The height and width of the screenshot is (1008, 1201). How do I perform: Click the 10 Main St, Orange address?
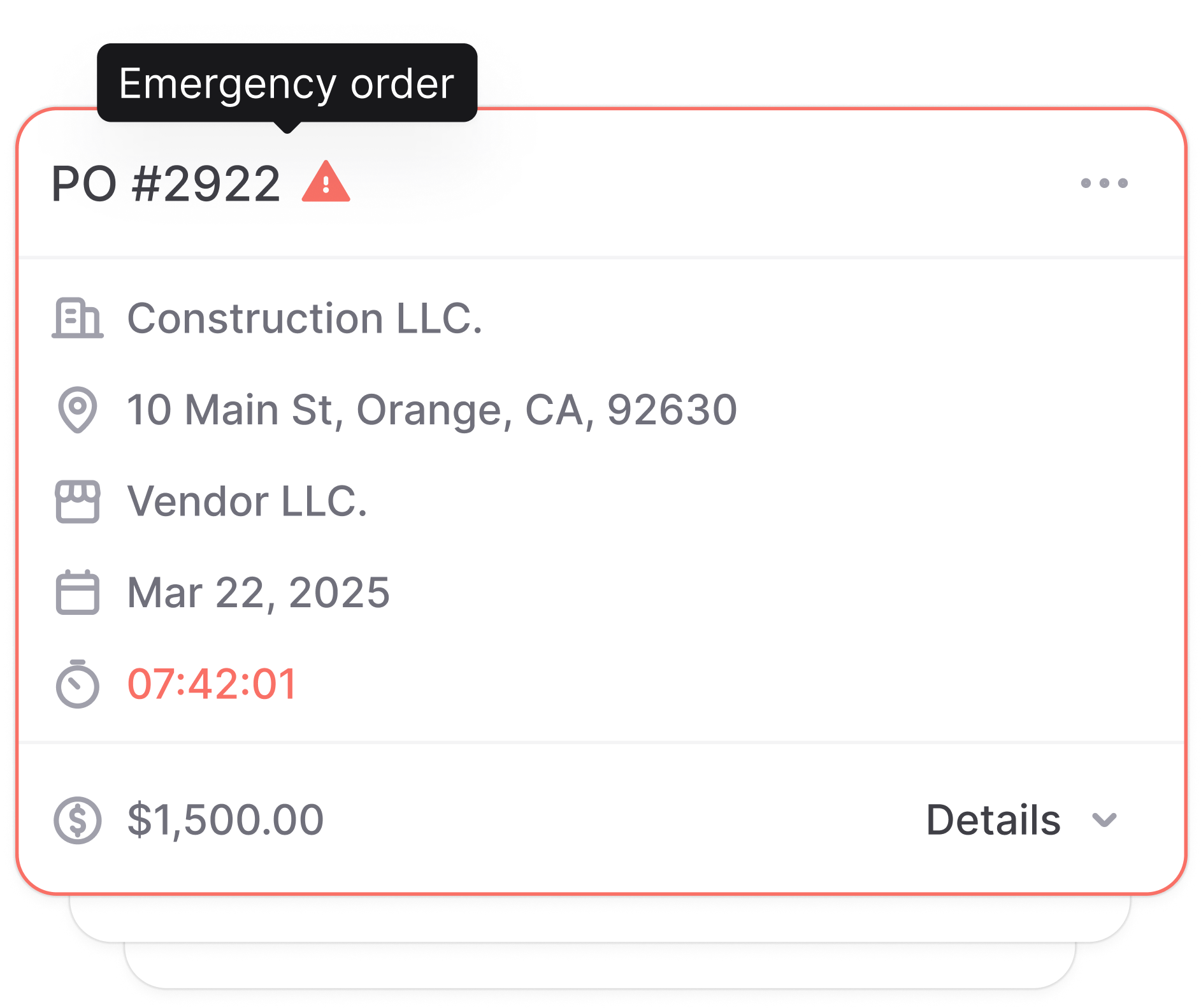tap(432, 409)
